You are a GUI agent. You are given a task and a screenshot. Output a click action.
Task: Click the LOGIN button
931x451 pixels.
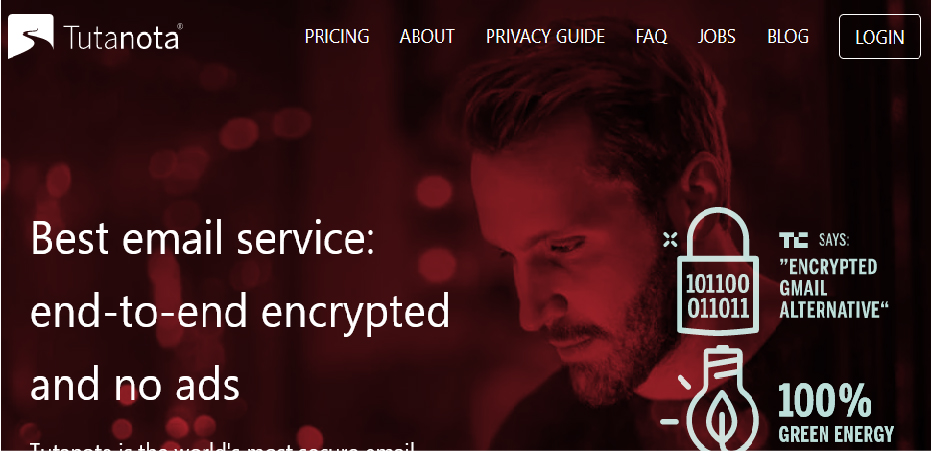tap(879, 37)
